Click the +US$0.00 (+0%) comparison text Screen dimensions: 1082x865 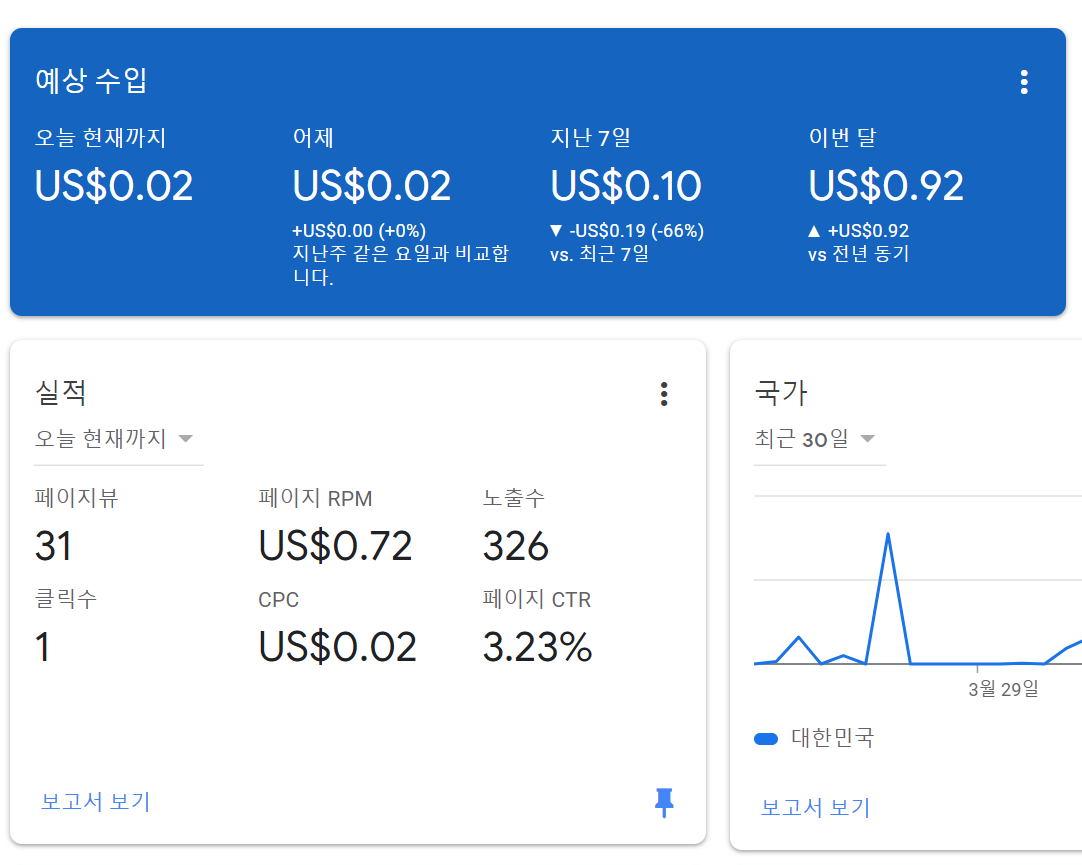tap(359, 230)
